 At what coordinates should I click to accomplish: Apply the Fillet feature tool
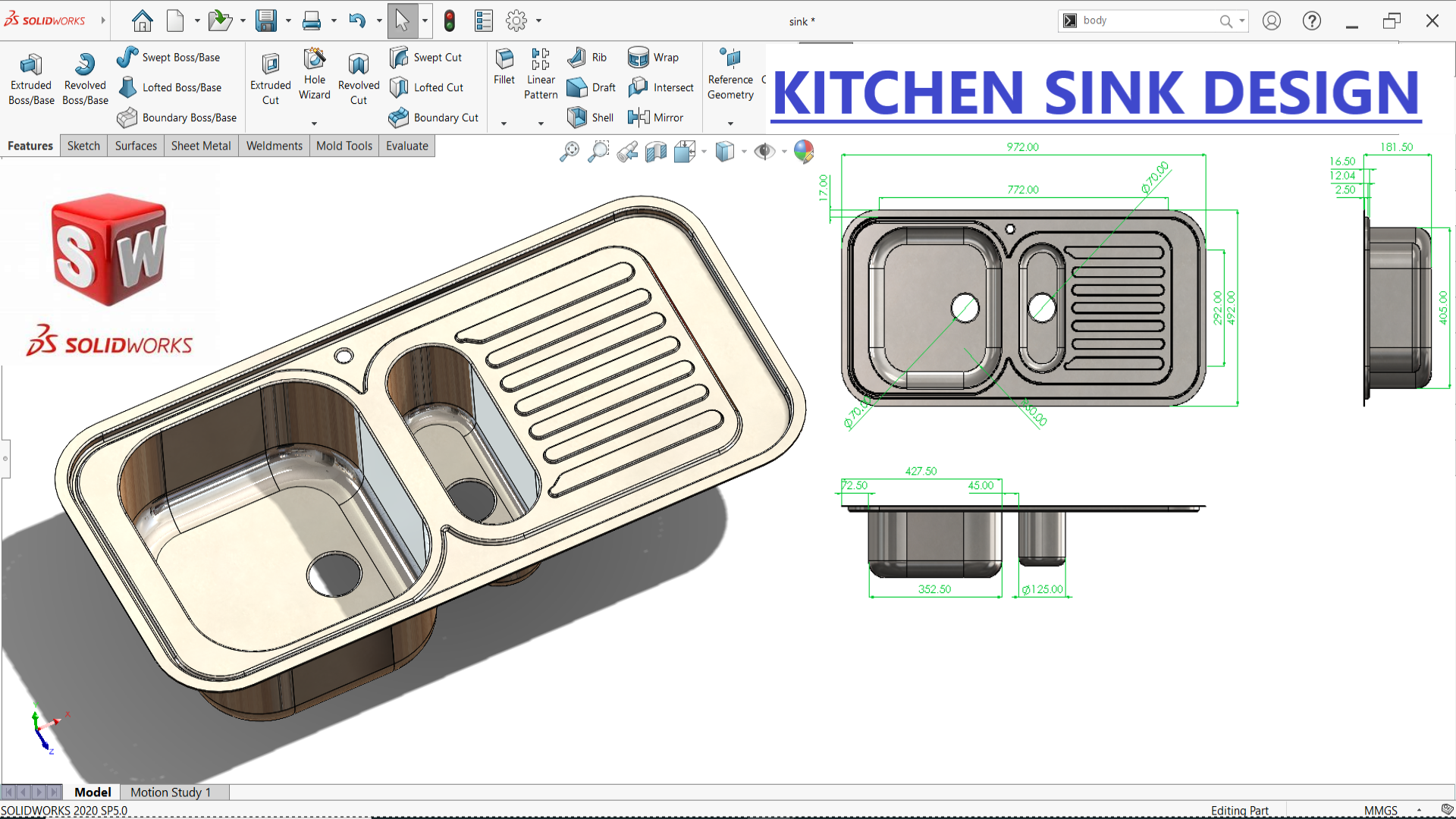point(504,67)
